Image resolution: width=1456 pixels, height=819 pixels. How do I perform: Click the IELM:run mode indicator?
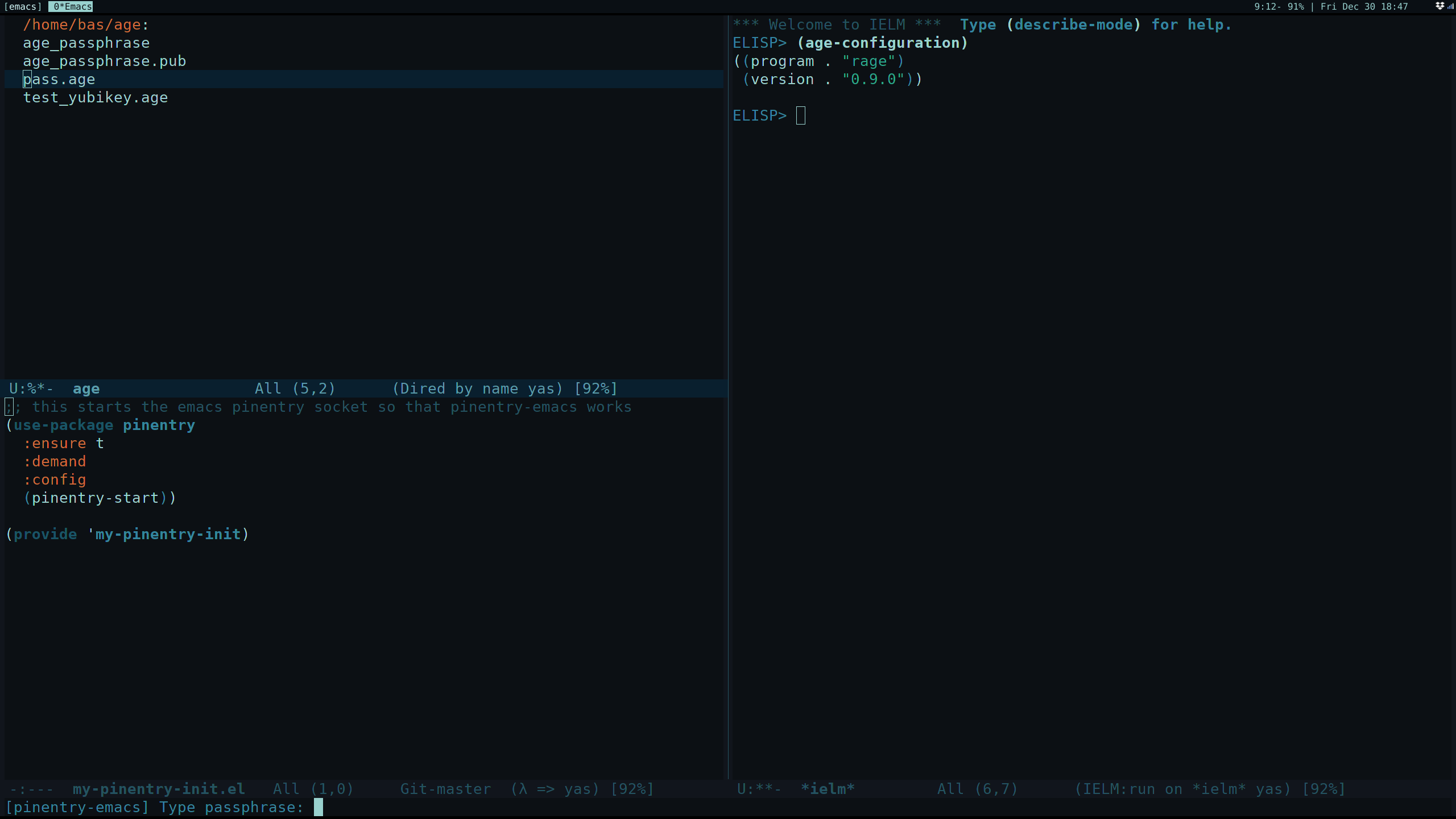[1118, 789]
